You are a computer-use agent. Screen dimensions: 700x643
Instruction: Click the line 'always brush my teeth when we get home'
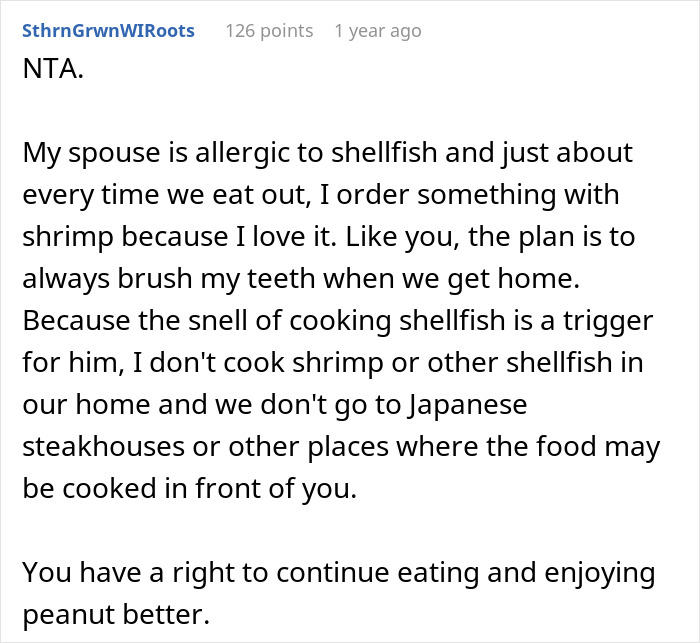coord(301,279)
